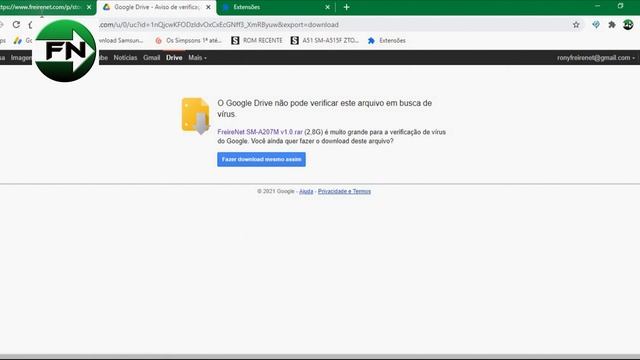Select Drive in Google bar
This screenshot has width=640, height=360.
pos(174,58)
